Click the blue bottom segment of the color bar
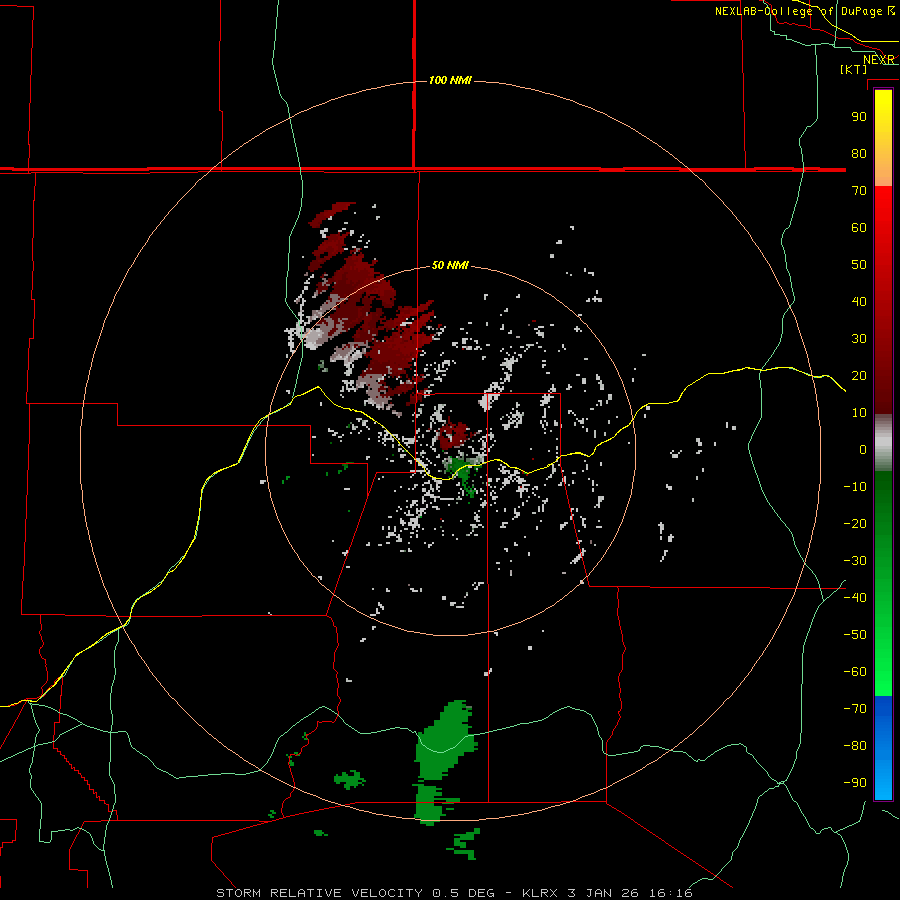This screenshot has height=900, width=900. tap(883, 748)
